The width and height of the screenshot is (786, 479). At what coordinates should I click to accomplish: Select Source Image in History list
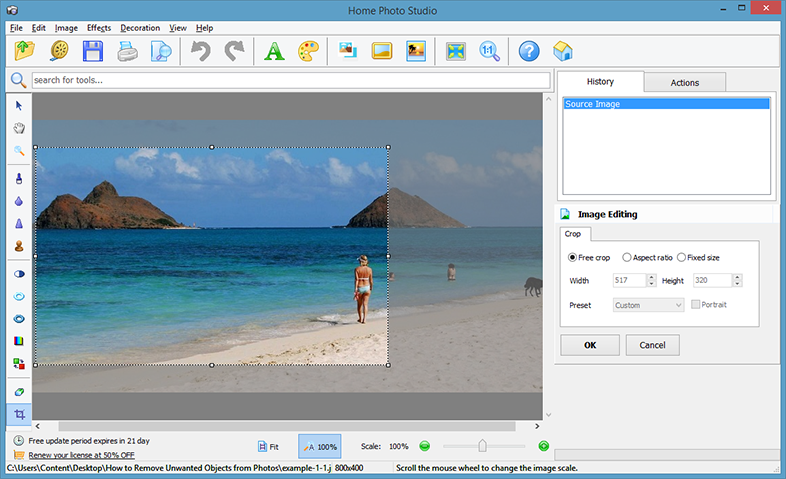(x=666, y=104)
